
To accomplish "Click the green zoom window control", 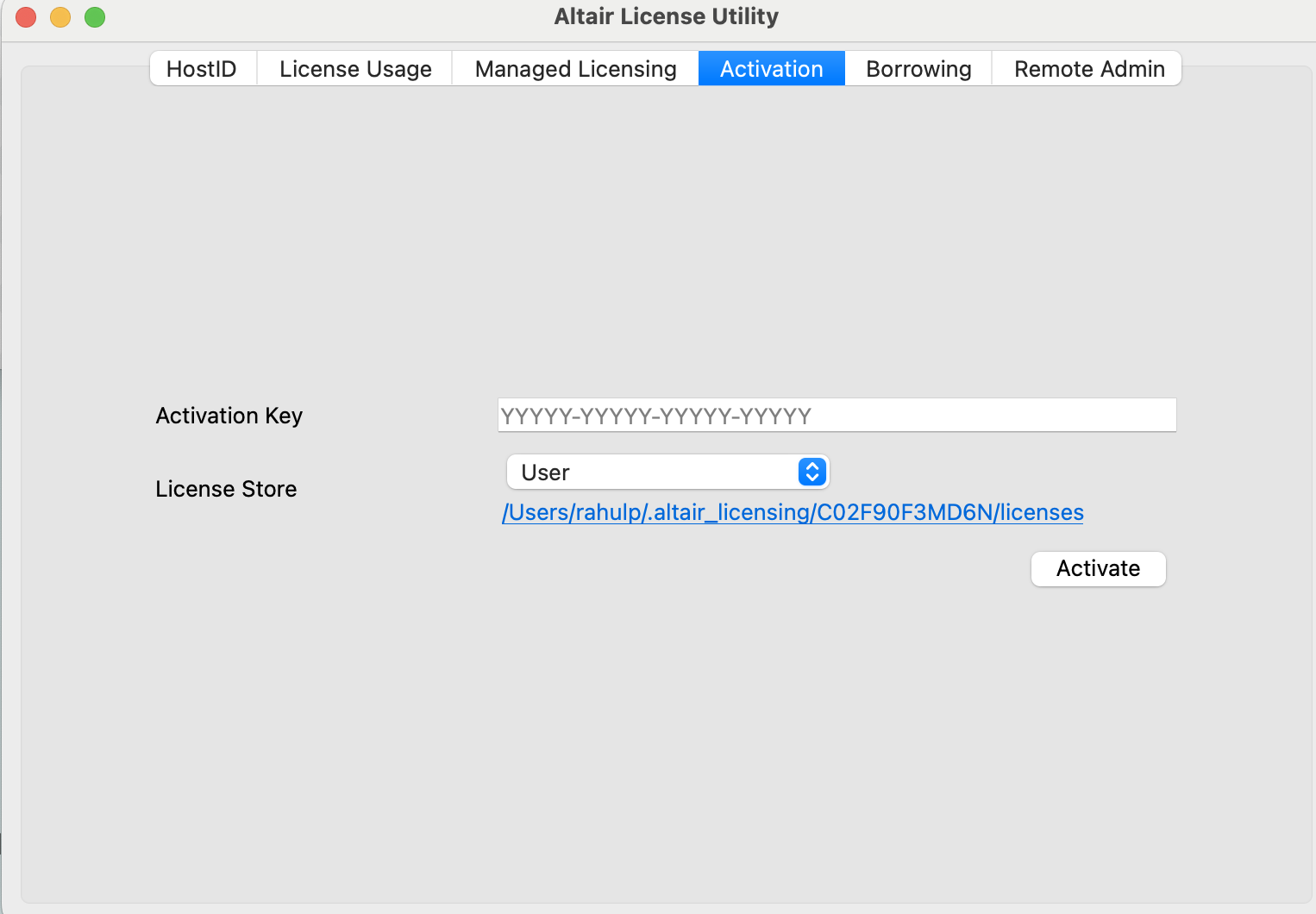I will [x=95, y=16].
